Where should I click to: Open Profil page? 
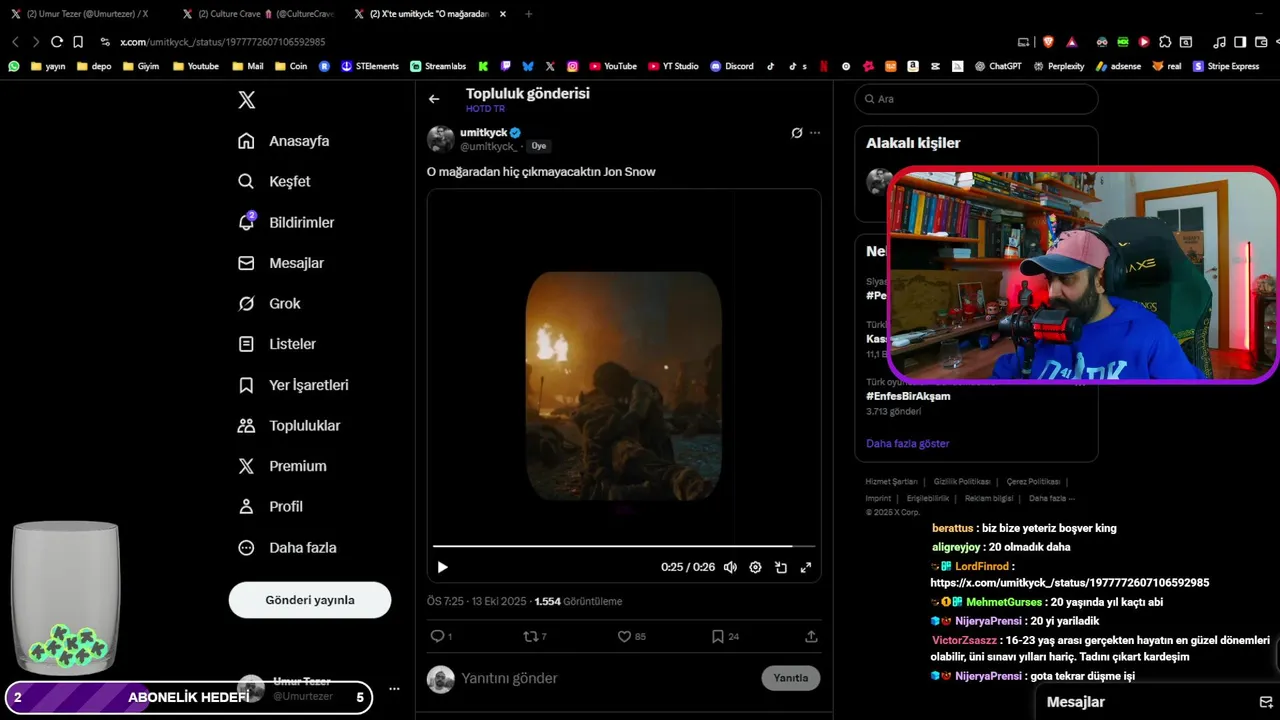(270, 507)
